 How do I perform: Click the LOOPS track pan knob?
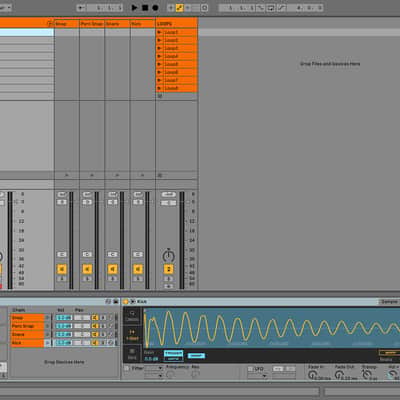(169, 256)
